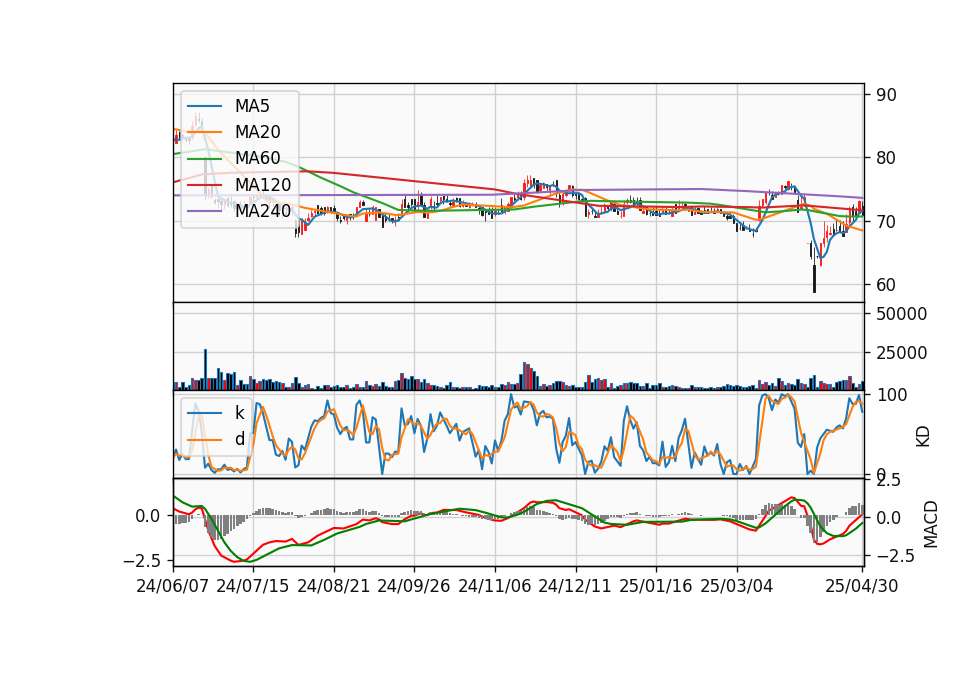Click the 24/06/07 date axis label
The height and width of the screenshot is (690, 960).
coord(173,586)
